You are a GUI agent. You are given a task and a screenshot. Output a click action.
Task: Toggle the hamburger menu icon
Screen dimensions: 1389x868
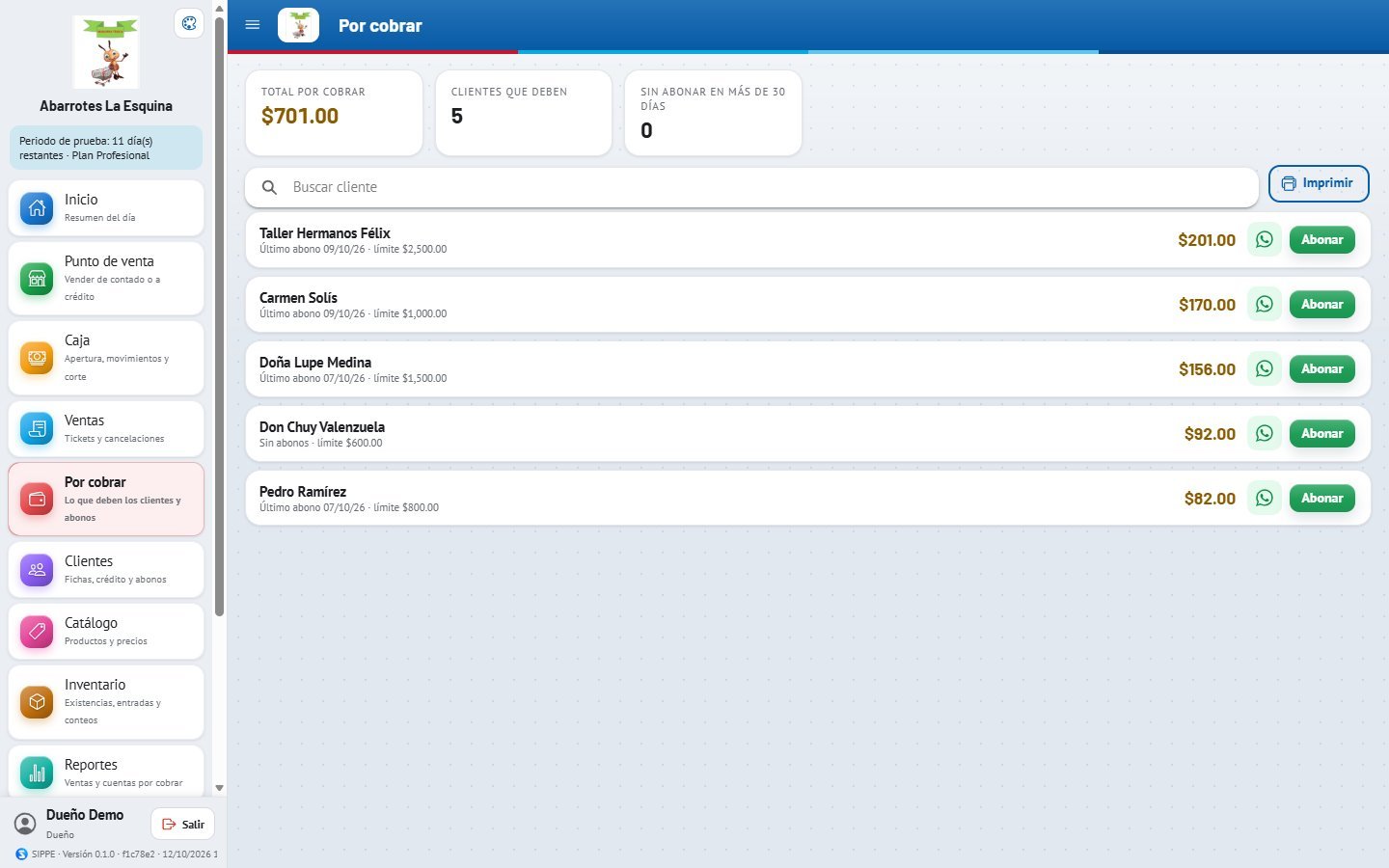[x=253, y=25]
